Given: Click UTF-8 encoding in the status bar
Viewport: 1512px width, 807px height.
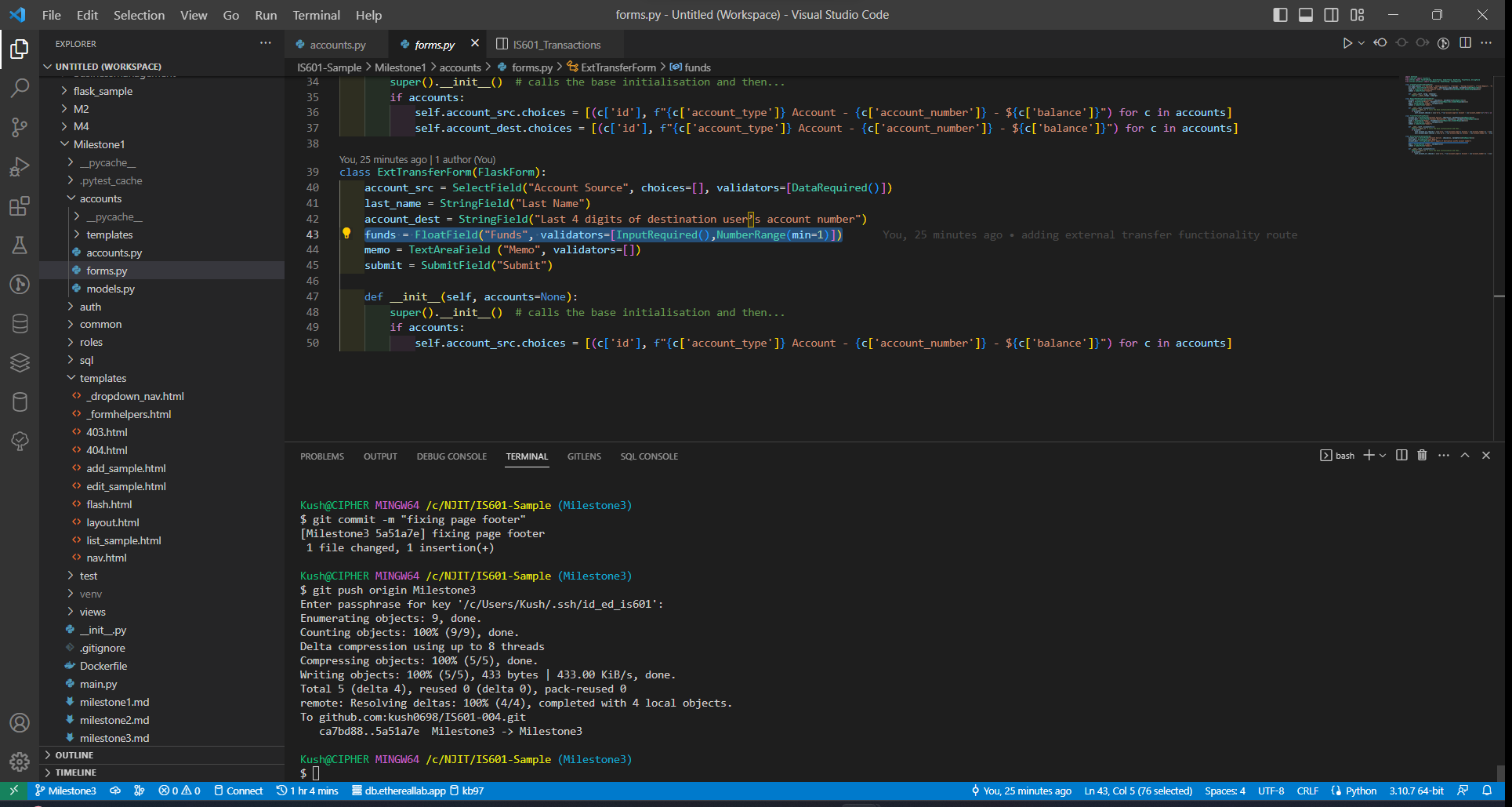Looking at the screenshot, I should pos(1271,791).
